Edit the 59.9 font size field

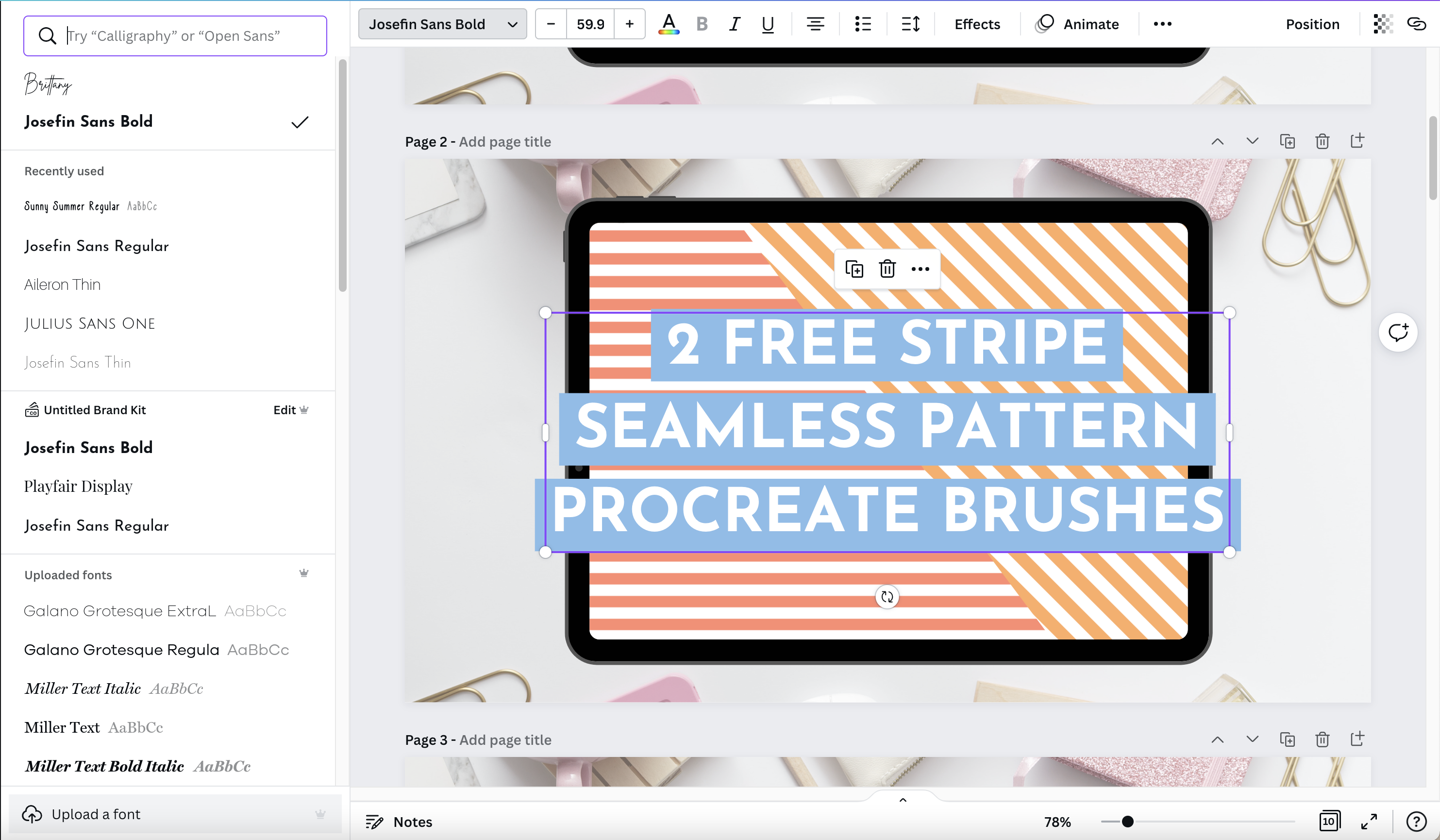[x=590, y=24]
